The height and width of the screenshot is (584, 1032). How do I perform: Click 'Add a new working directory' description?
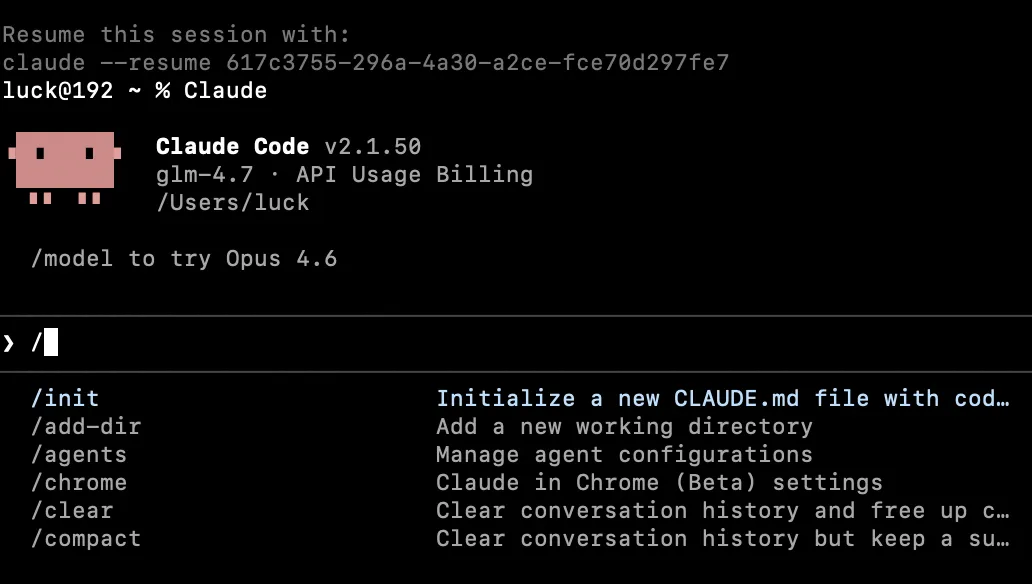[624, 427]
